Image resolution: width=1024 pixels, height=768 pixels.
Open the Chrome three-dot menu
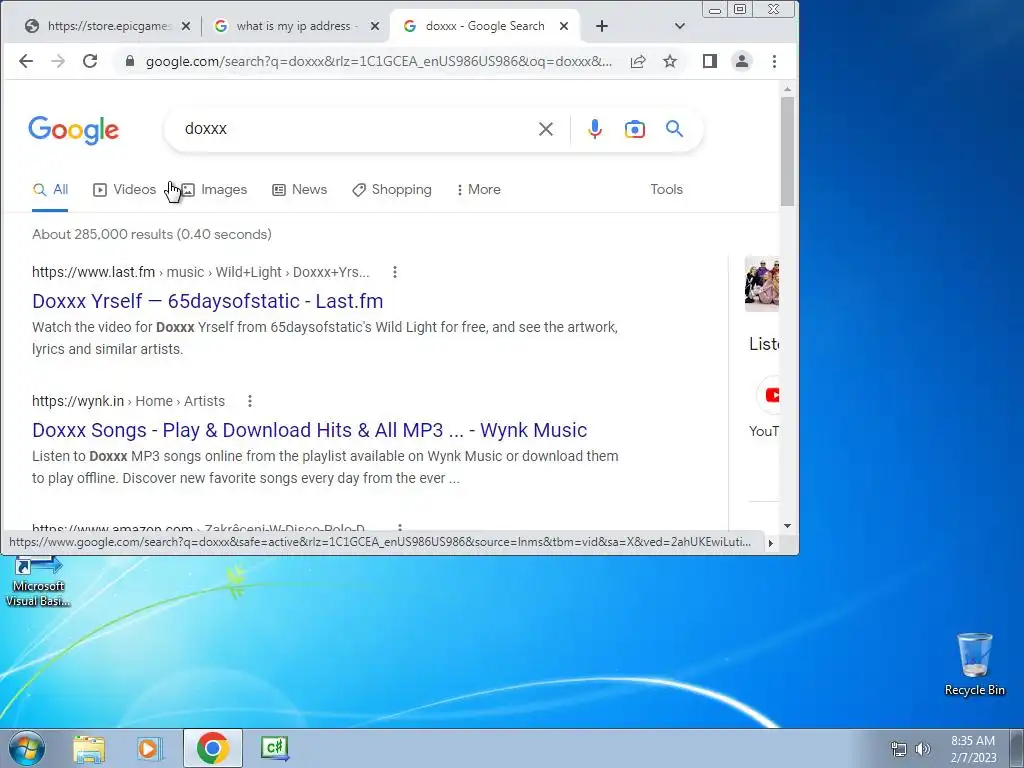tap(775, 61)
